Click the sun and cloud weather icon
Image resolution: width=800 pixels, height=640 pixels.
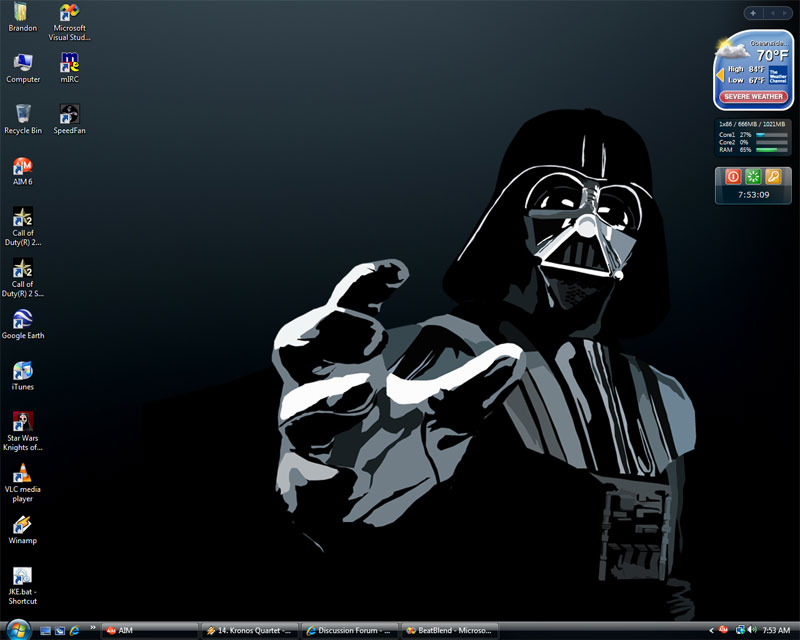pyautogui.click(x=732, y=47)
